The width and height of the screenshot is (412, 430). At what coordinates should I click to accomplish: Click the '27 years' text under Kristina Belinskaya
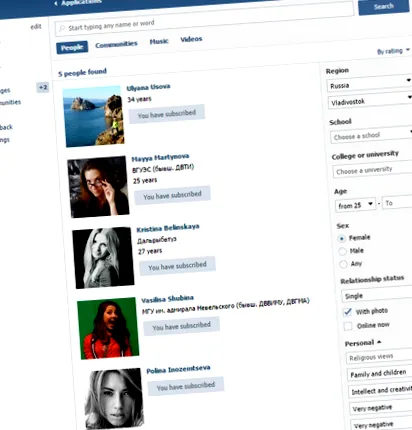(x=150, y=251)
